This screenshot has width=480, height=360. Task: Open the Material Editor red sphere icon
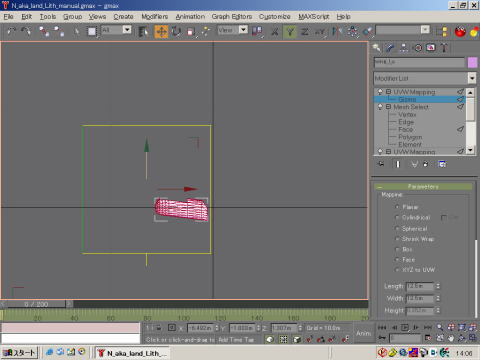pos(460,31)
